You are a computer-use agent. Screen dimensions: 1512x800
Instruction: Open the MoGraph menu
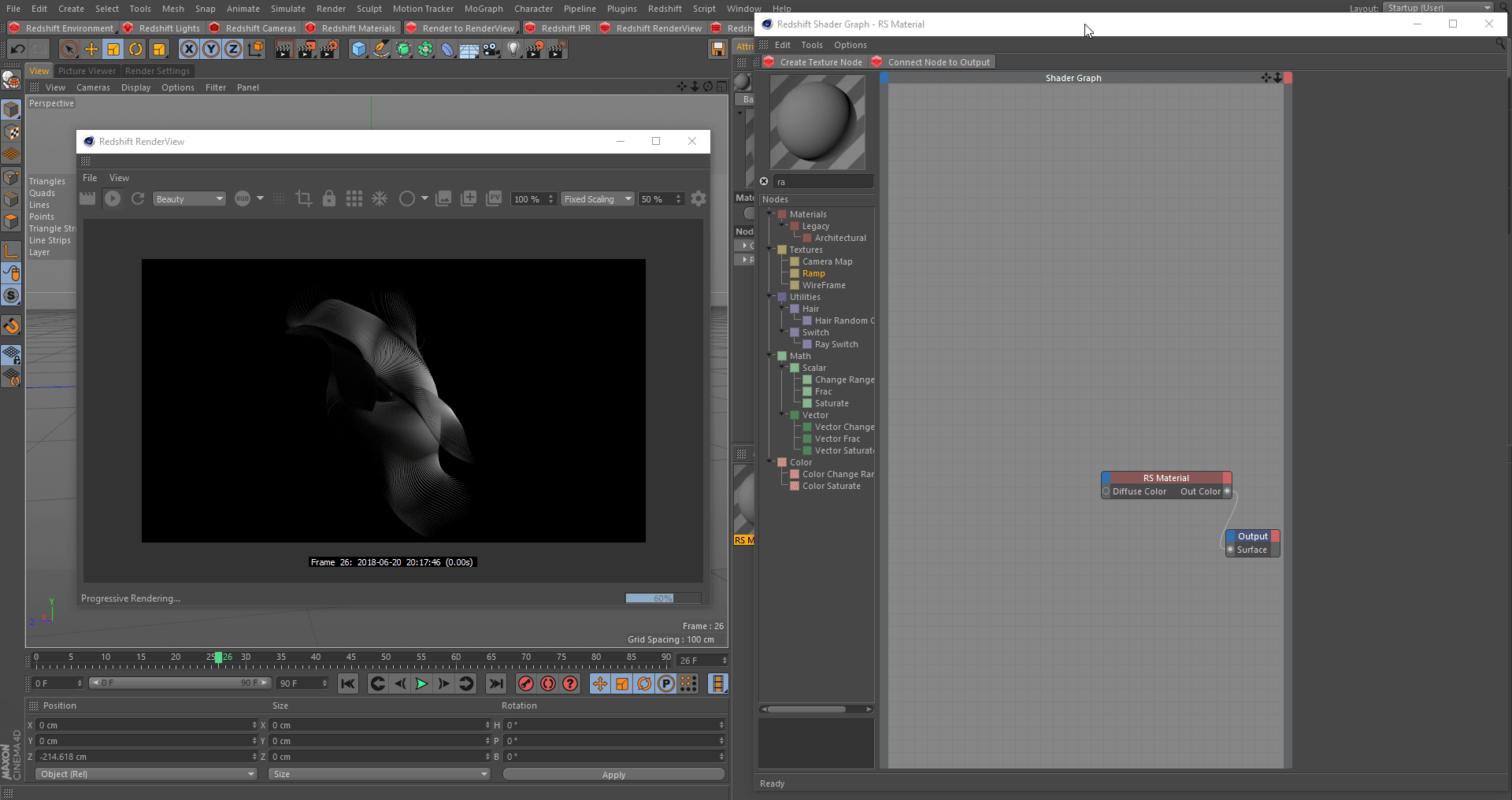[484, 9]
